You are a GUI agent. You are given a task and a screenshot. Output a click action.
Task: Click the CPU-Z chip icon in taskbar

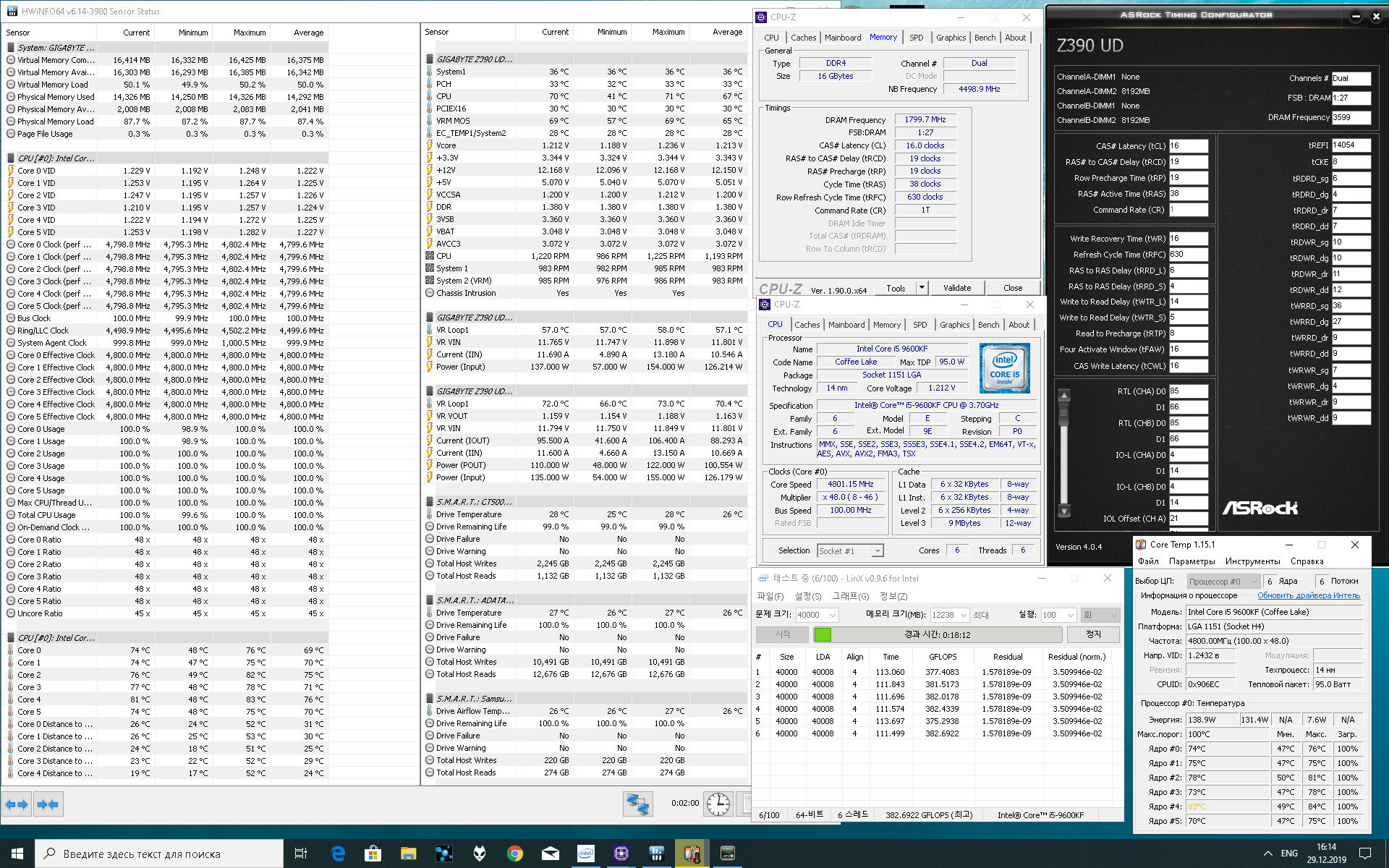[x=621, y=854]
